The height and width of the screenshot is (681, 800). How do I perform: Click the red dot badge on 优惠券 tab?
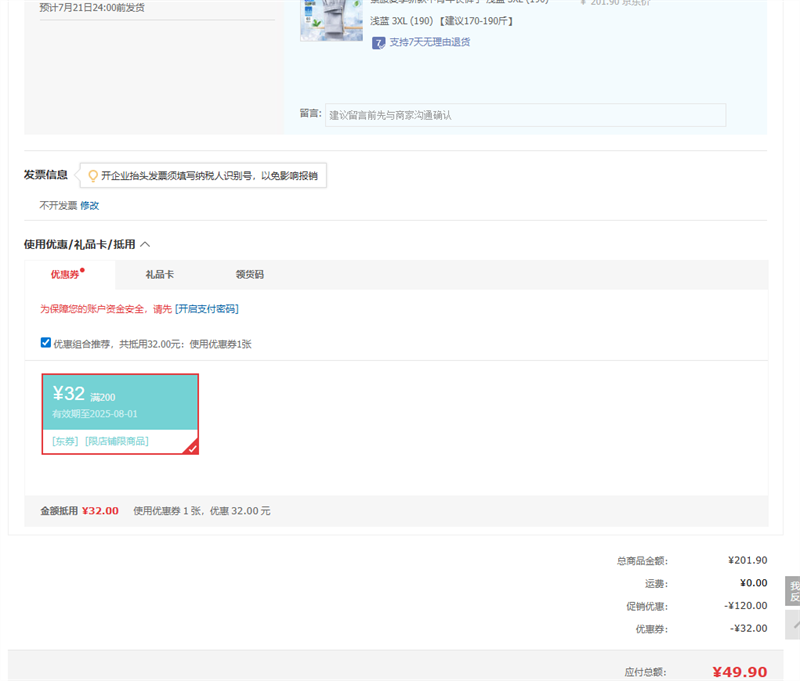85,267
